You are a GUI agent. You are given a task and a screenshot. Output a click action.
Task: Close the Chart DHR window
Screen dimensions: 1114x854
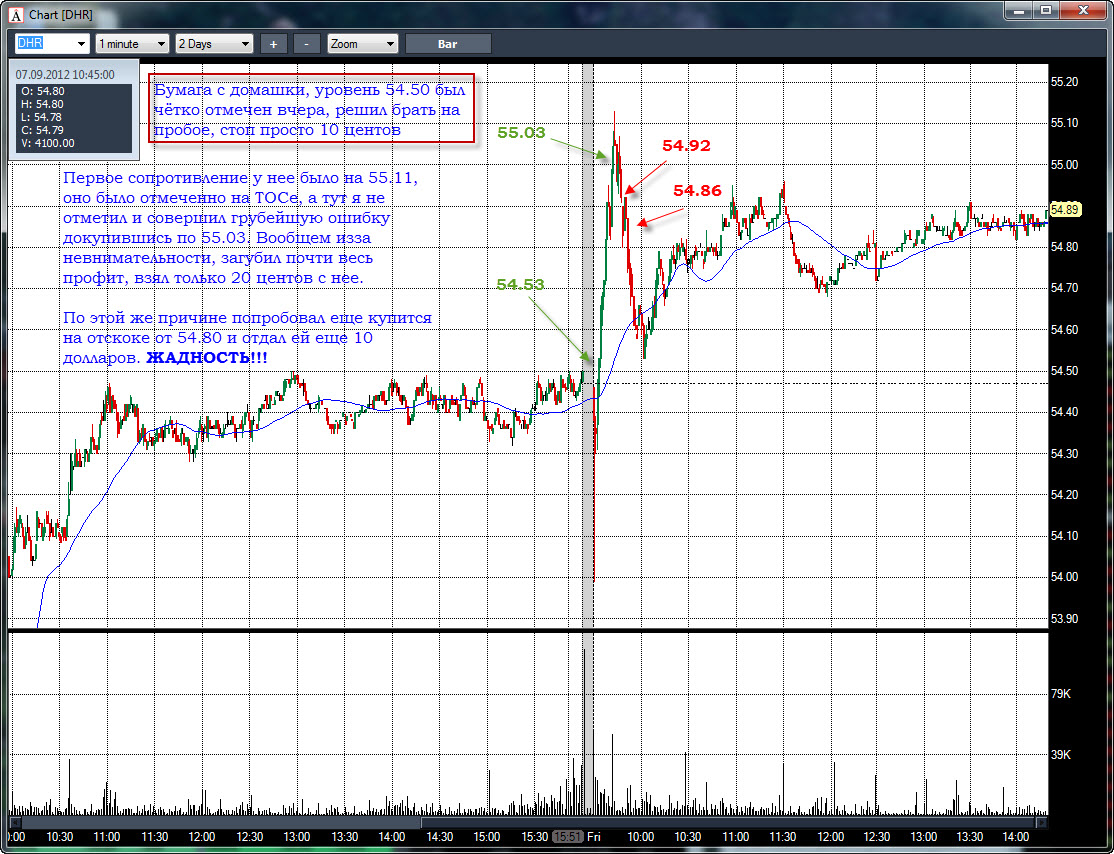[x=1083, y=11]
